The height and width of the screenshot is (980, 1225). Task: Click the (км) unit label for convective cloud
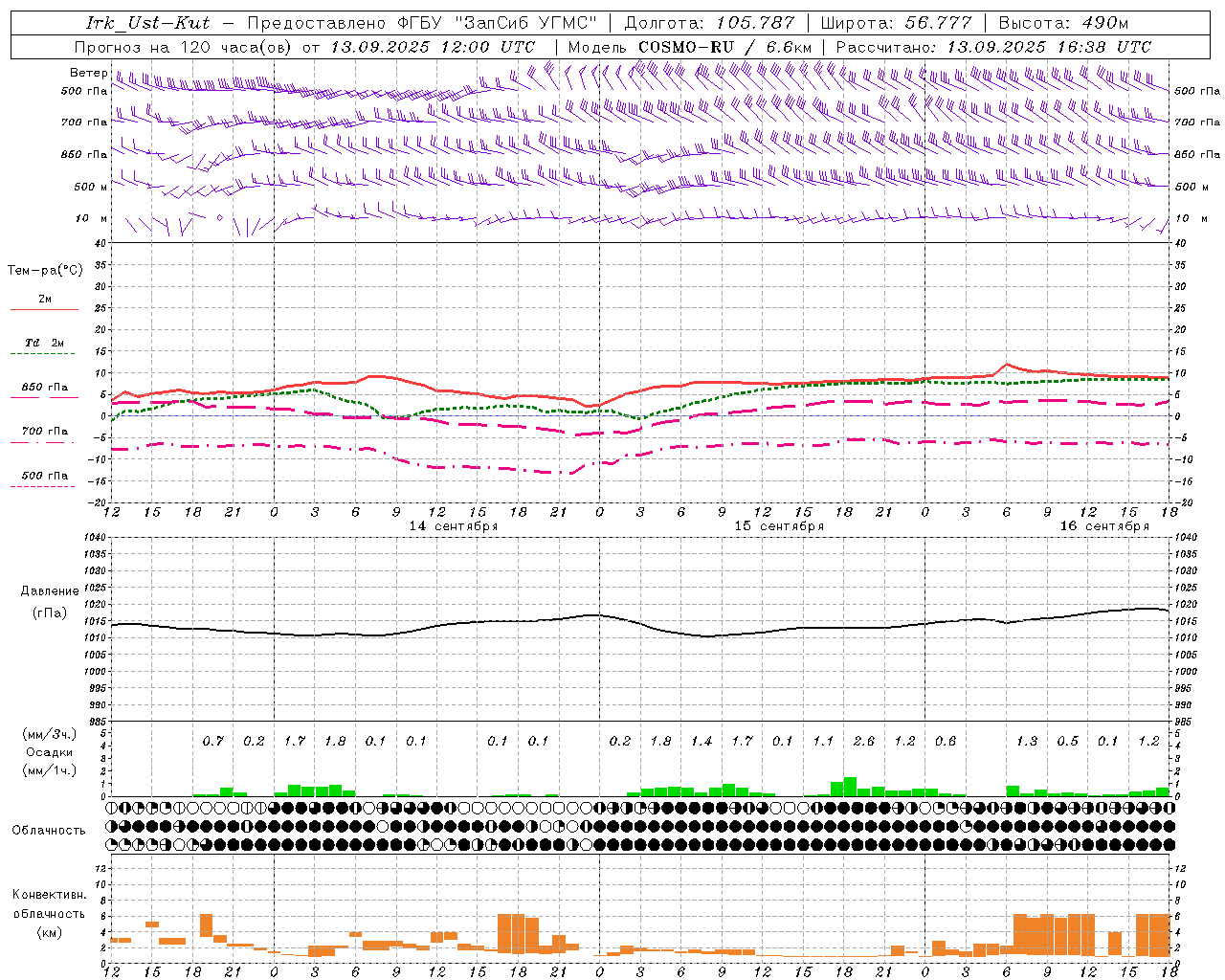tap(50, 931)
